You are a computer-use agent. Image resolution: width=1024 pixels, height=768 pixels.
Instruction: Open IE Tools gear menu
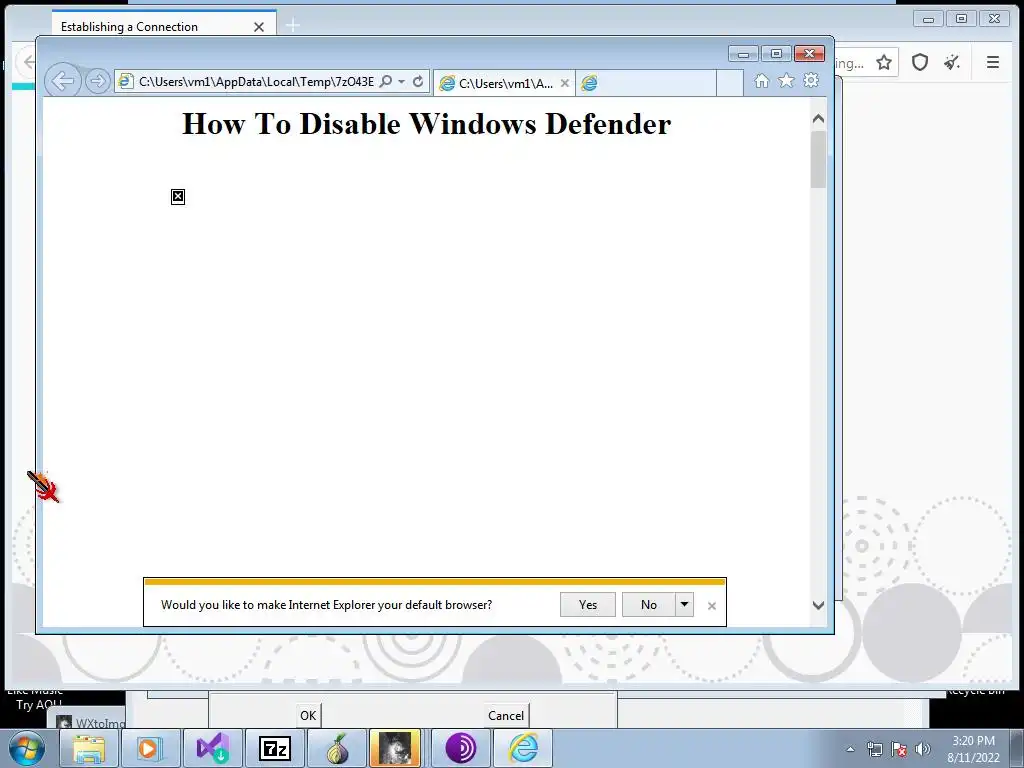point(811,80)
